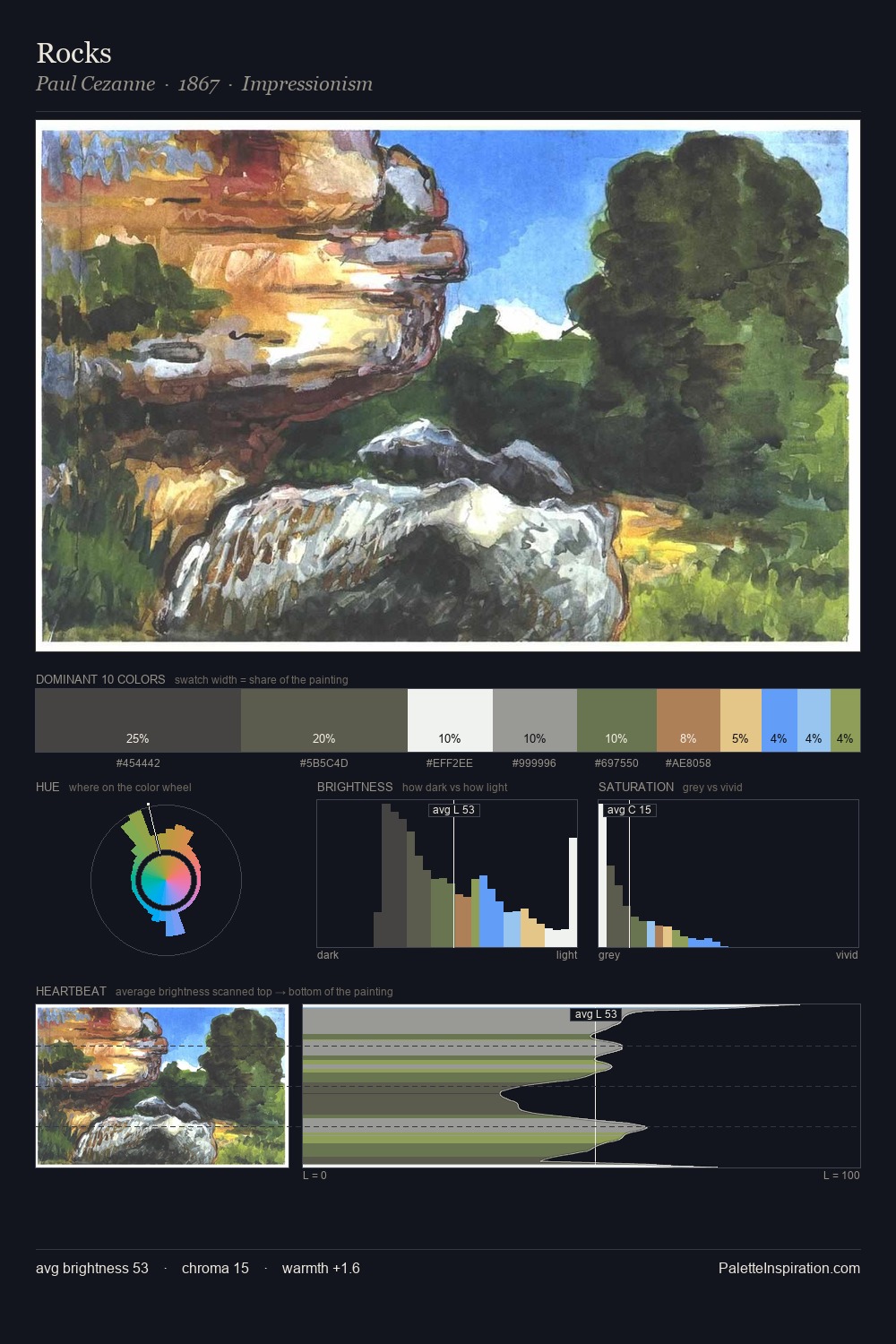The image size is (896, 1344).
Task: Click the hue color wheel center
Action: click(166, 880)
